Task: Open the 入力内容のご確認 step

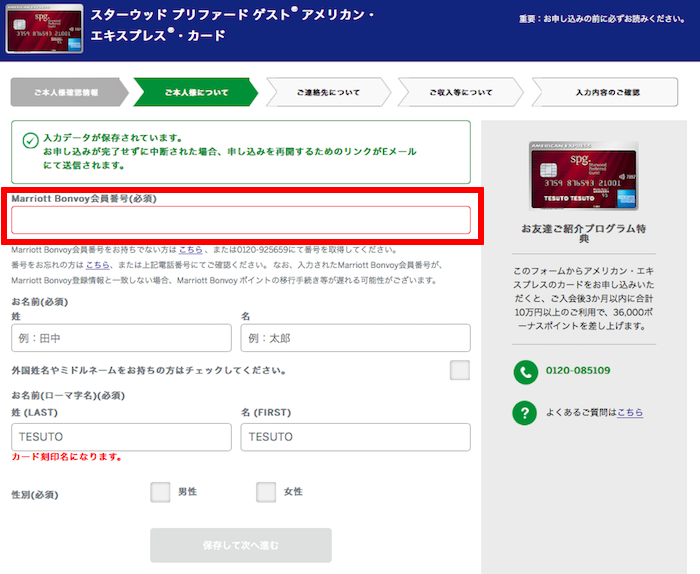Action: coord(605,92)
